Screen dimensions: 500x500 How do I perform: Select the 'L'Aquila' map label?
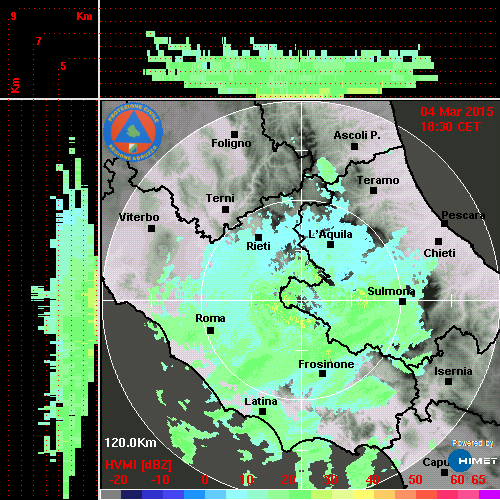point(330,234)
